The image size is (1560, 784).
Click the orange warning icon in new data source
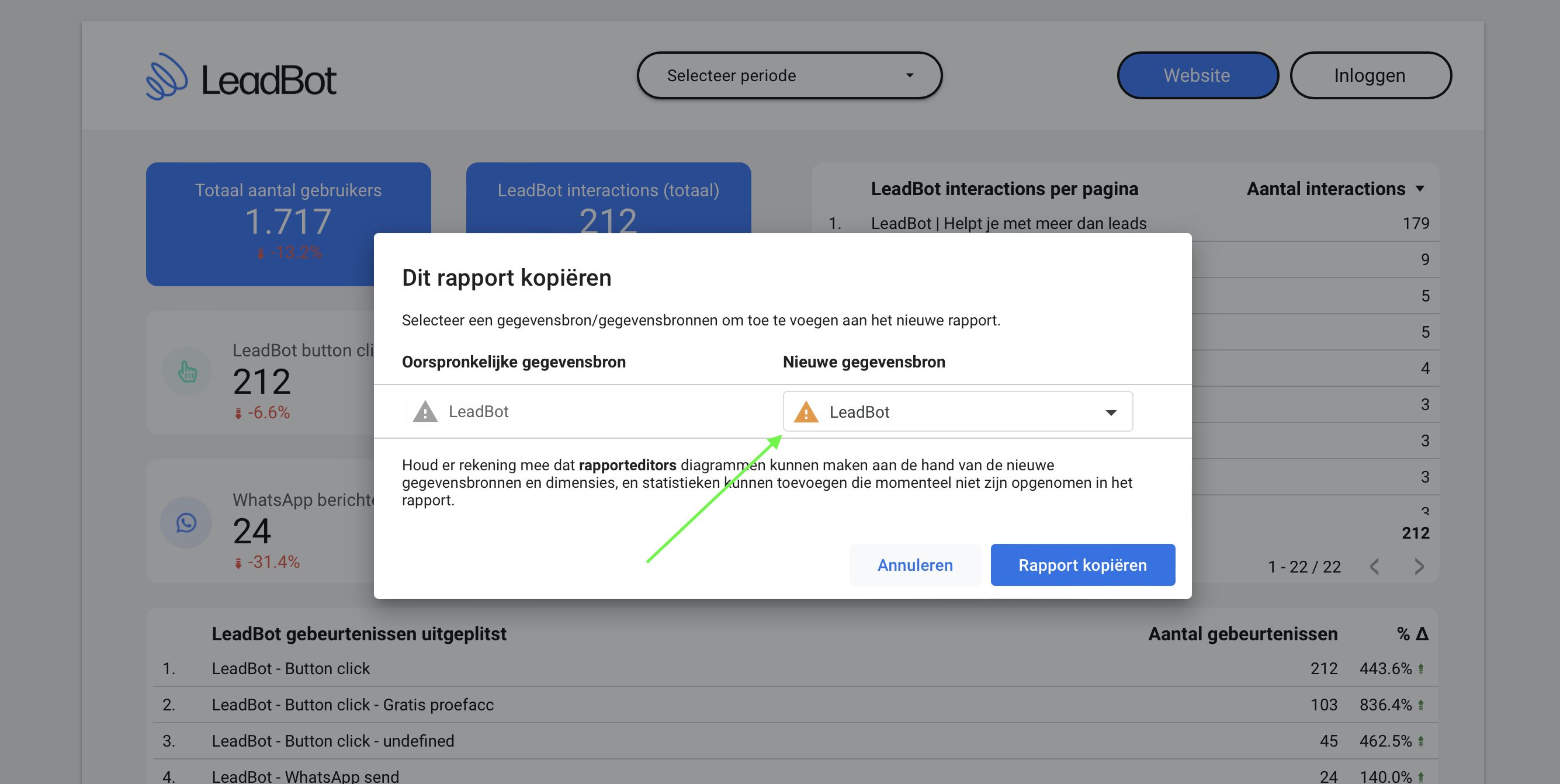806,412
